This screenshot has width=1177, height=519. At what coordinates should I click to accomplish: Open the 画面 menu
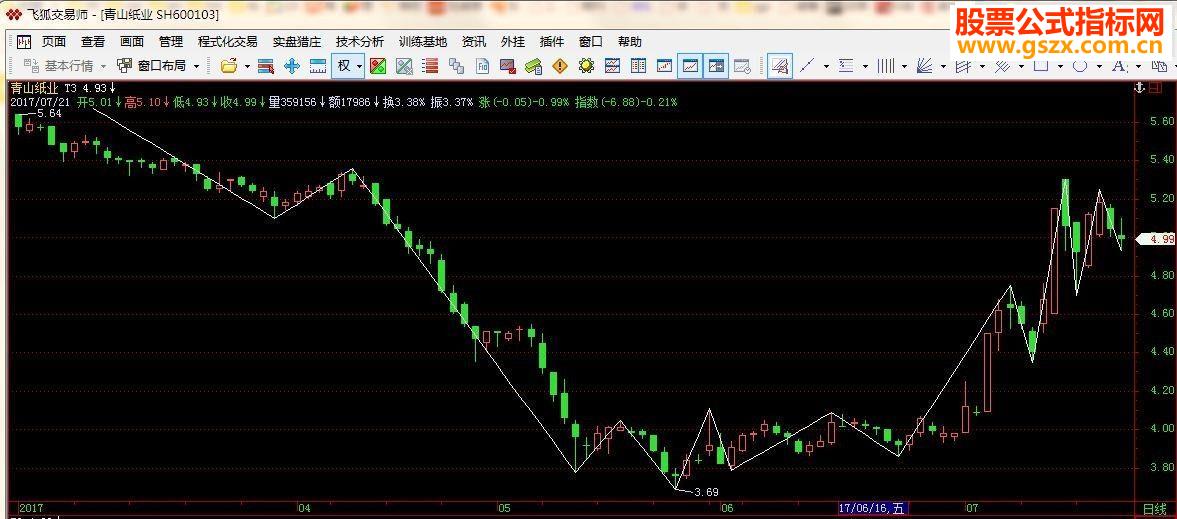click(131, 42)
